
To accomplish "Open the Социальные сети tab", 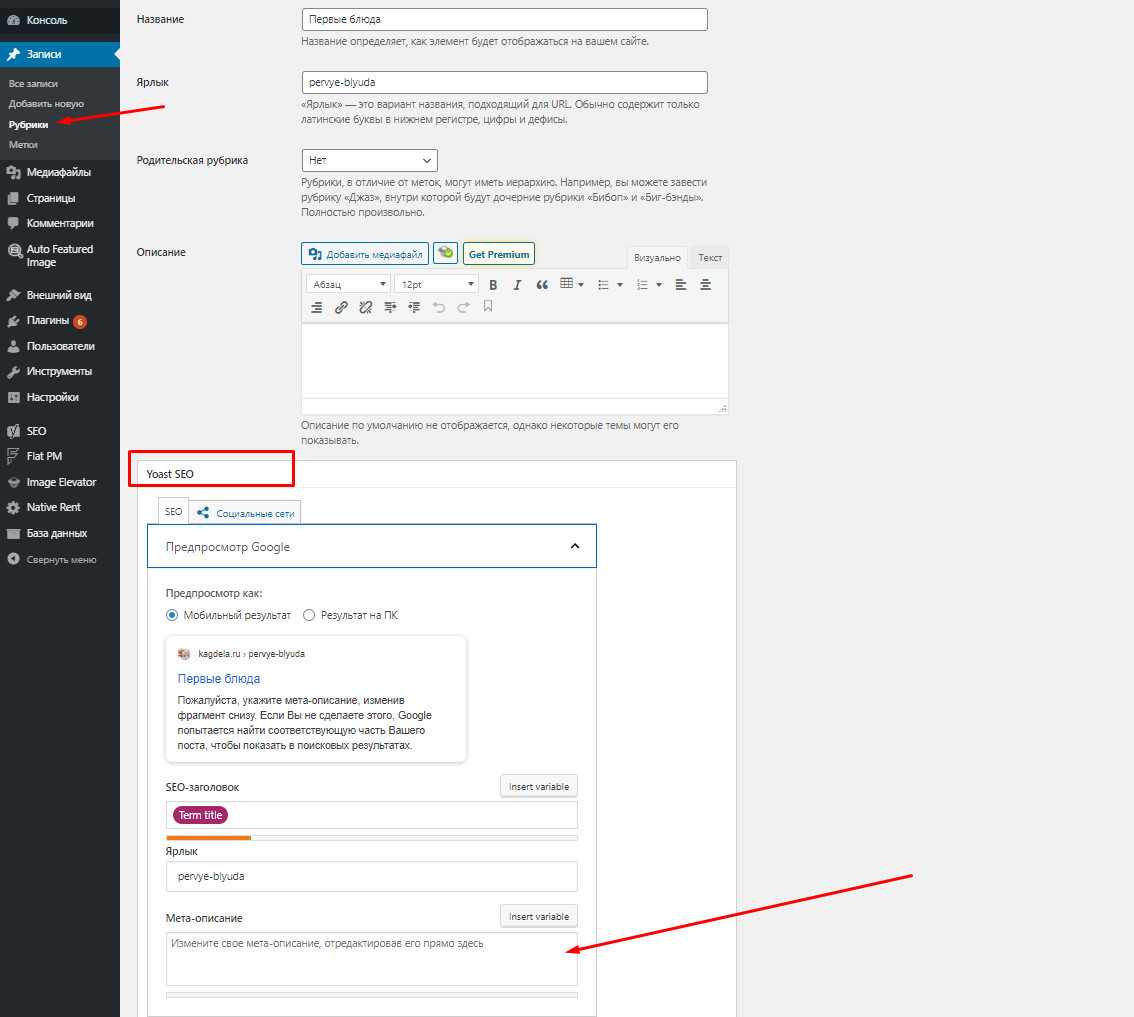I will point(246,513).
